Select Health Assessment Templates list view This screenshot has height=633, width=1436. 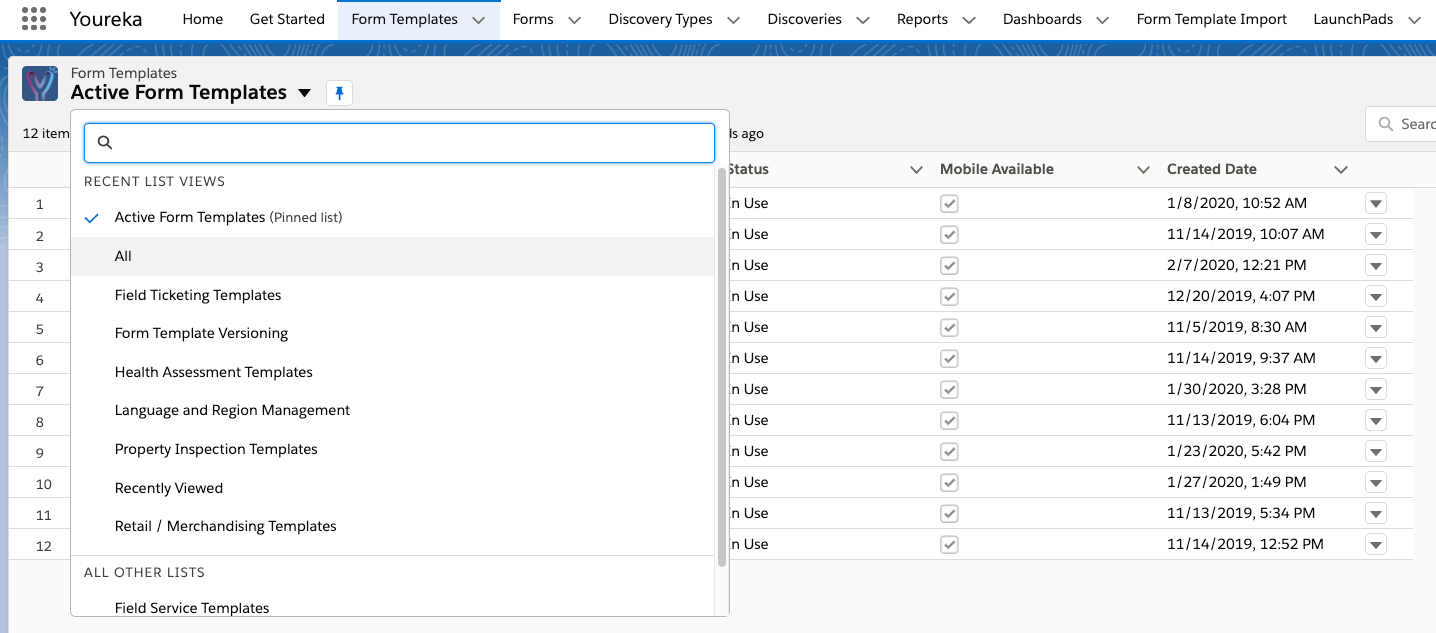tap(393, 372)
